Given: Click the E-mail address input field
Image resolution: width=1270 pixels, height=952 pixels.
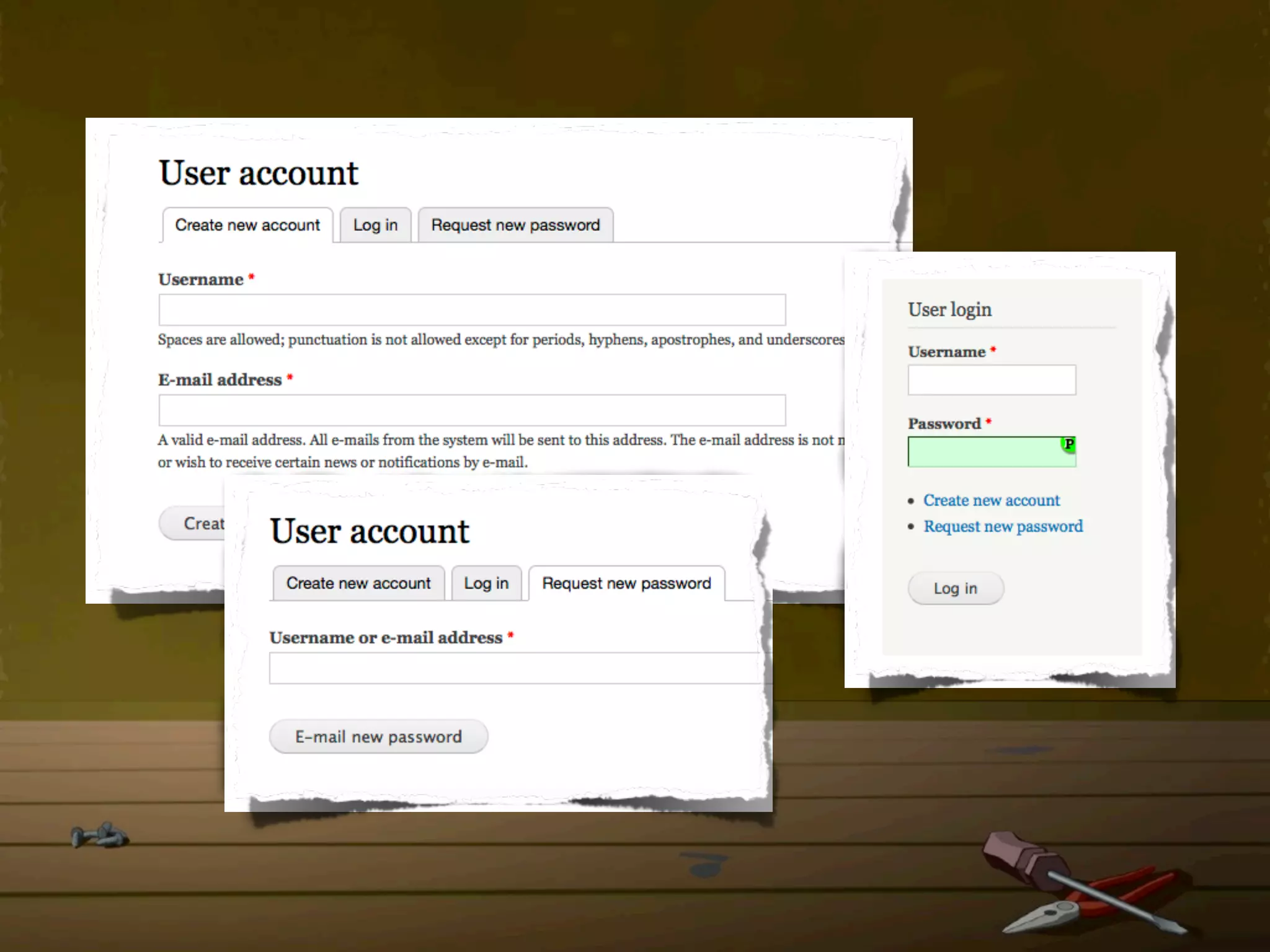Looking at the screenshot, I should coord(471,410).
